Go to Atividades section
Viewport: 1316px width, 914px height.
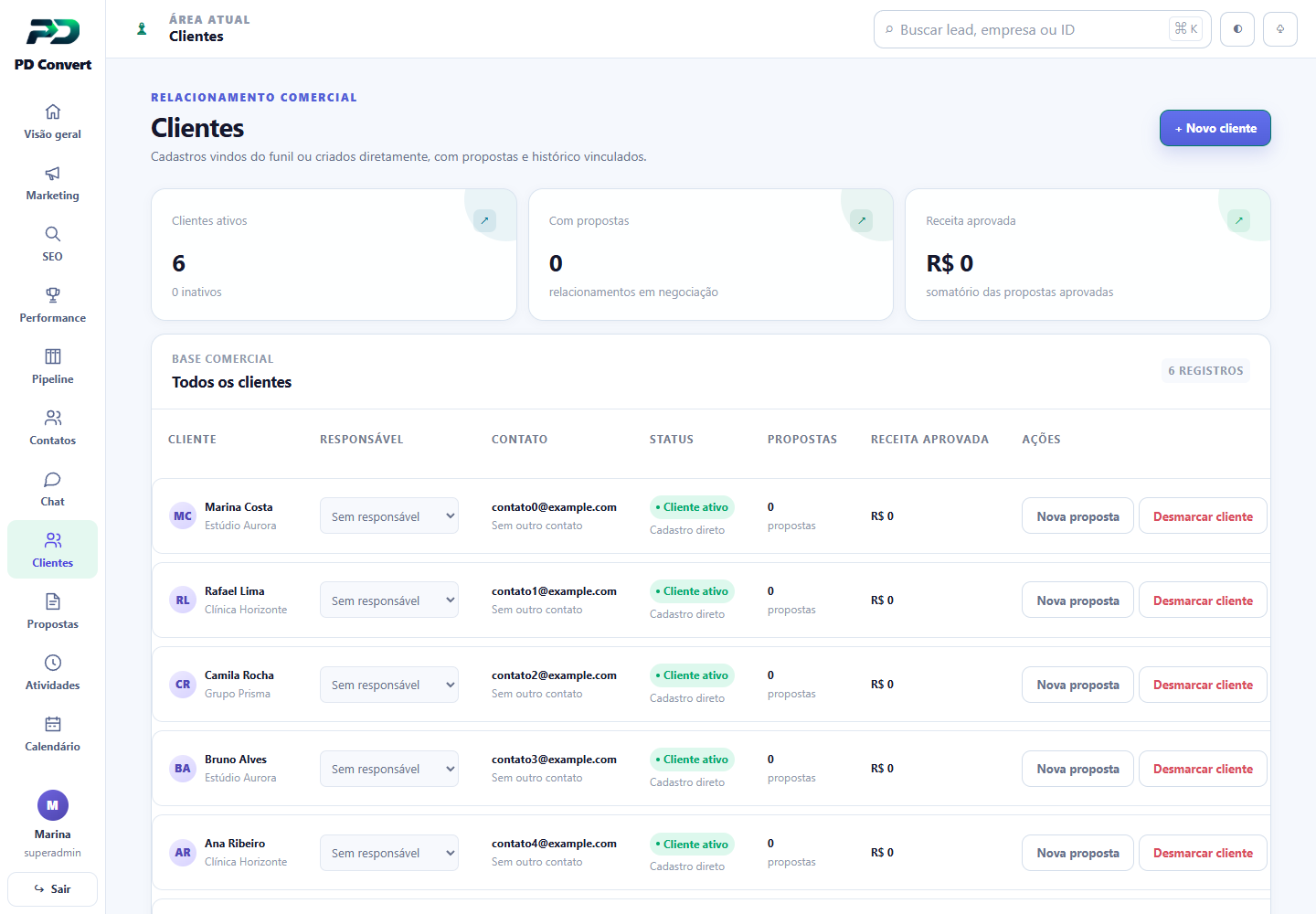pyautogui.click(x=53, y=673)
